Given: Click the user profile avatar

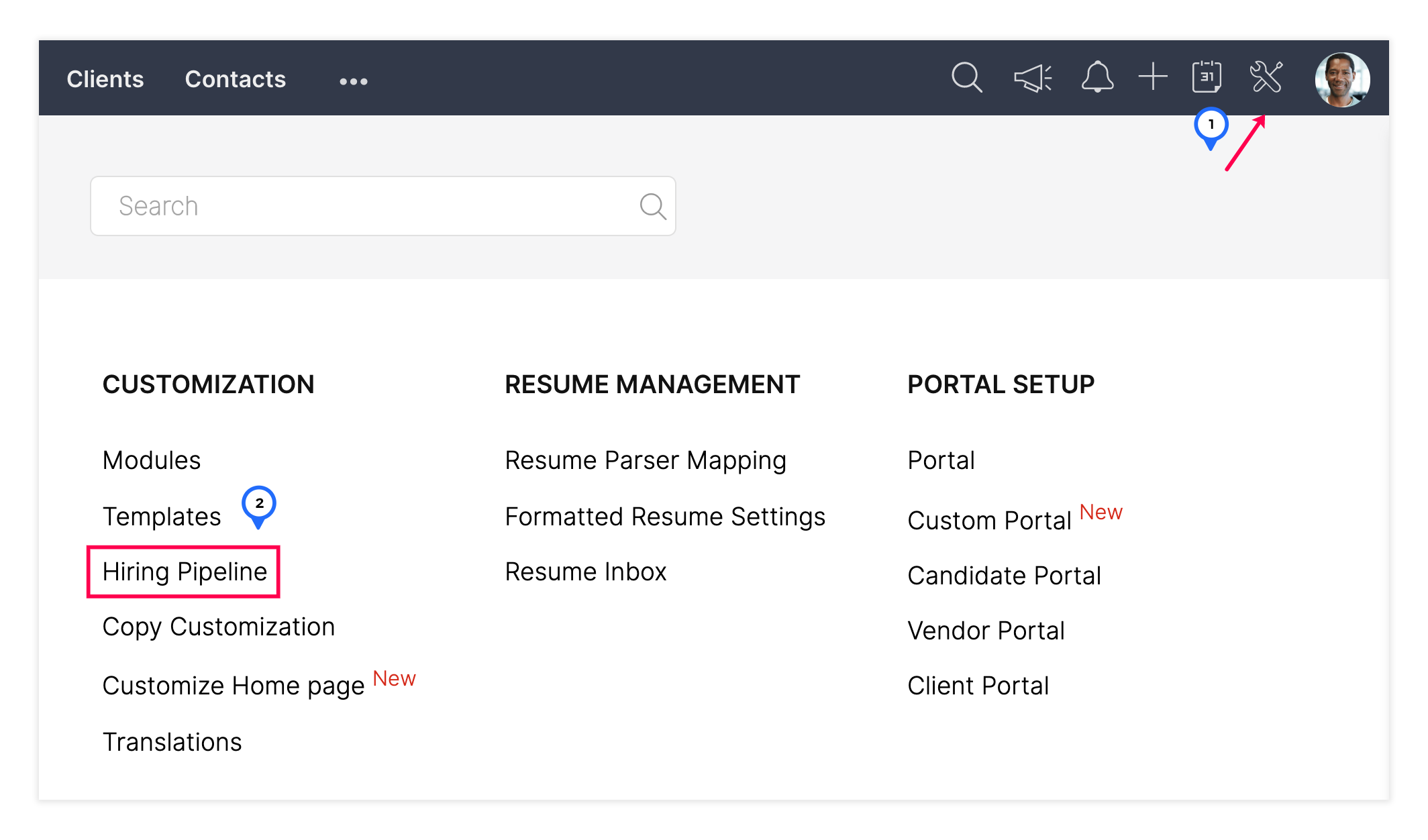Looking at the screenshot, I should tap(1342, 80).
